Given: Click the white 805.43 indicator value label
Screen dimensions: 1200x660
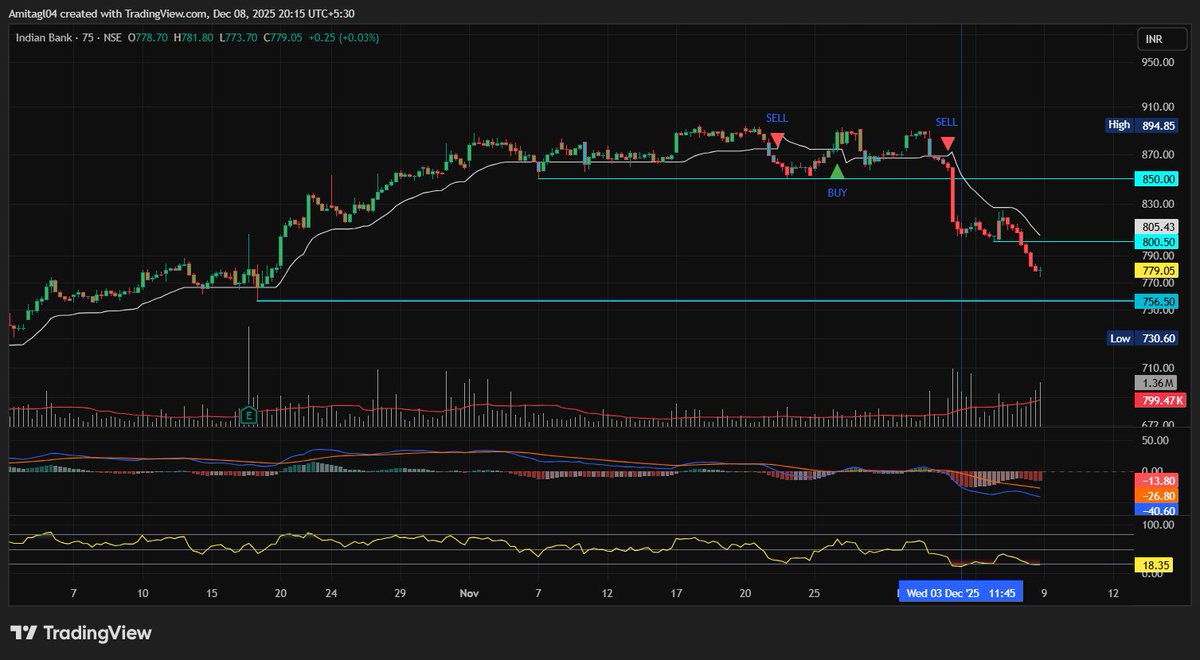Looking at the screenshot, I should tap(1157, 227).
